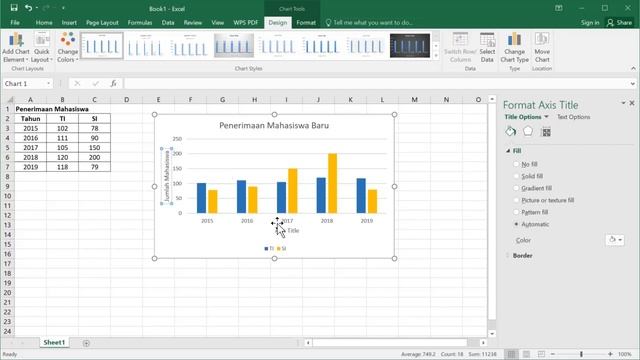Select the chart title Penerimaan Mahasiswa Baru
The width and height of the screenshot is (640, 360).
click(274, 125)
